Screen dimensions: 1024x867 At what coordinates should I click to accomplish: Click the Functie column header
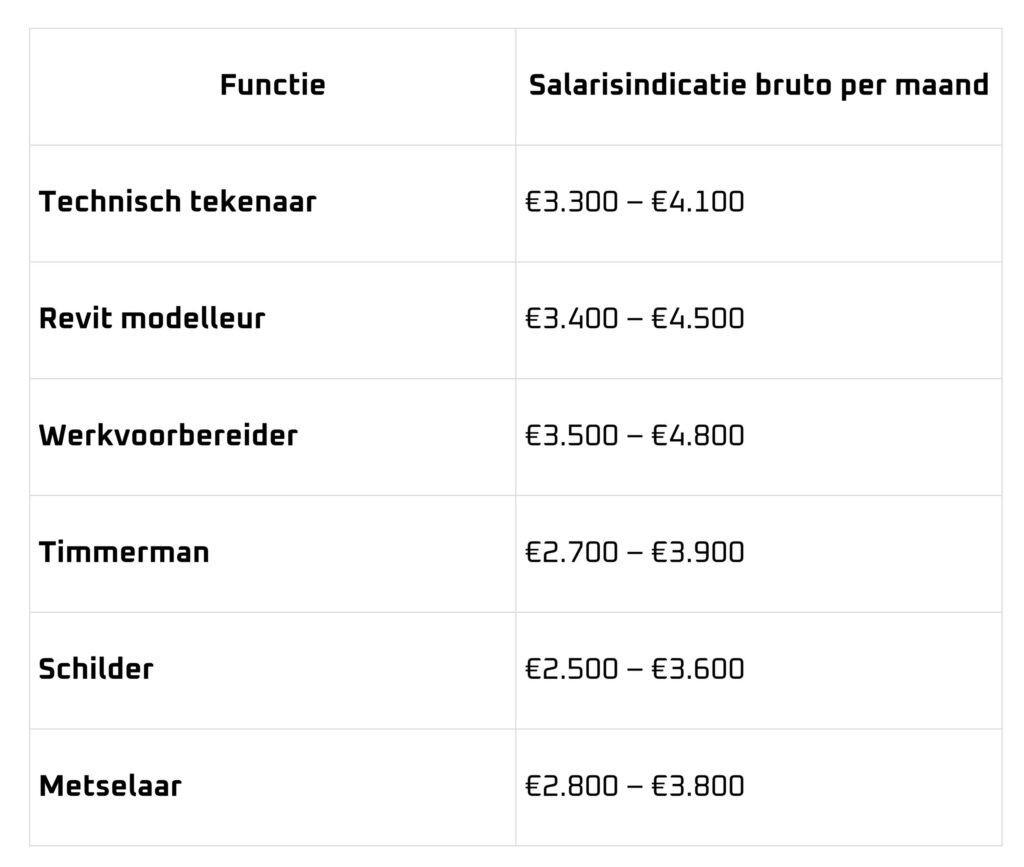pos(272,87)
